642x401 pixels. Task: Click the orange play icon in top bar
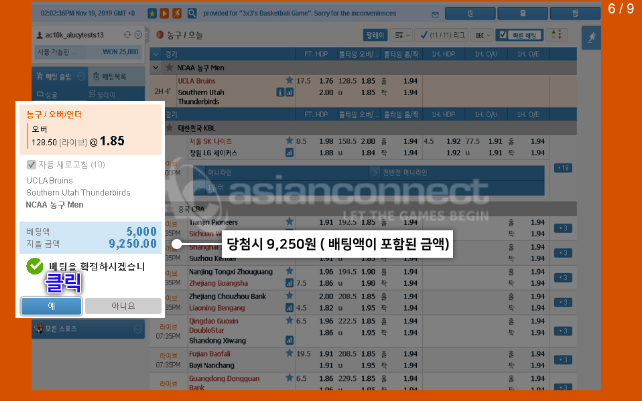(164, 14)
